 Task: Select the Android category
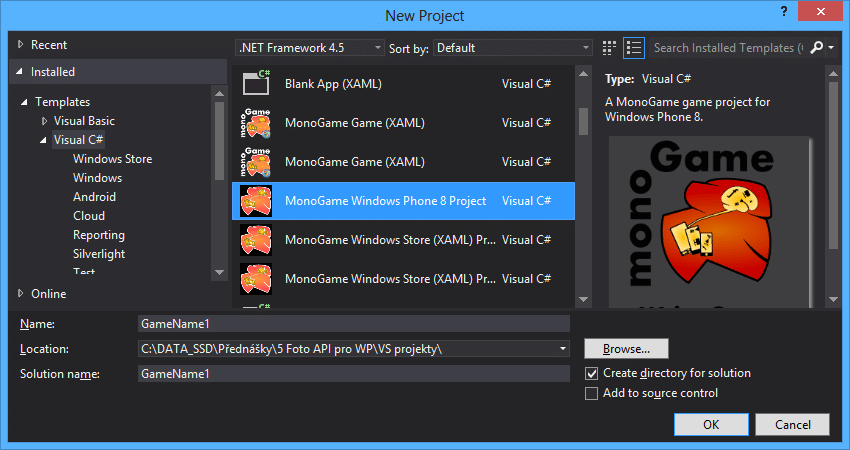click(94, 197)
